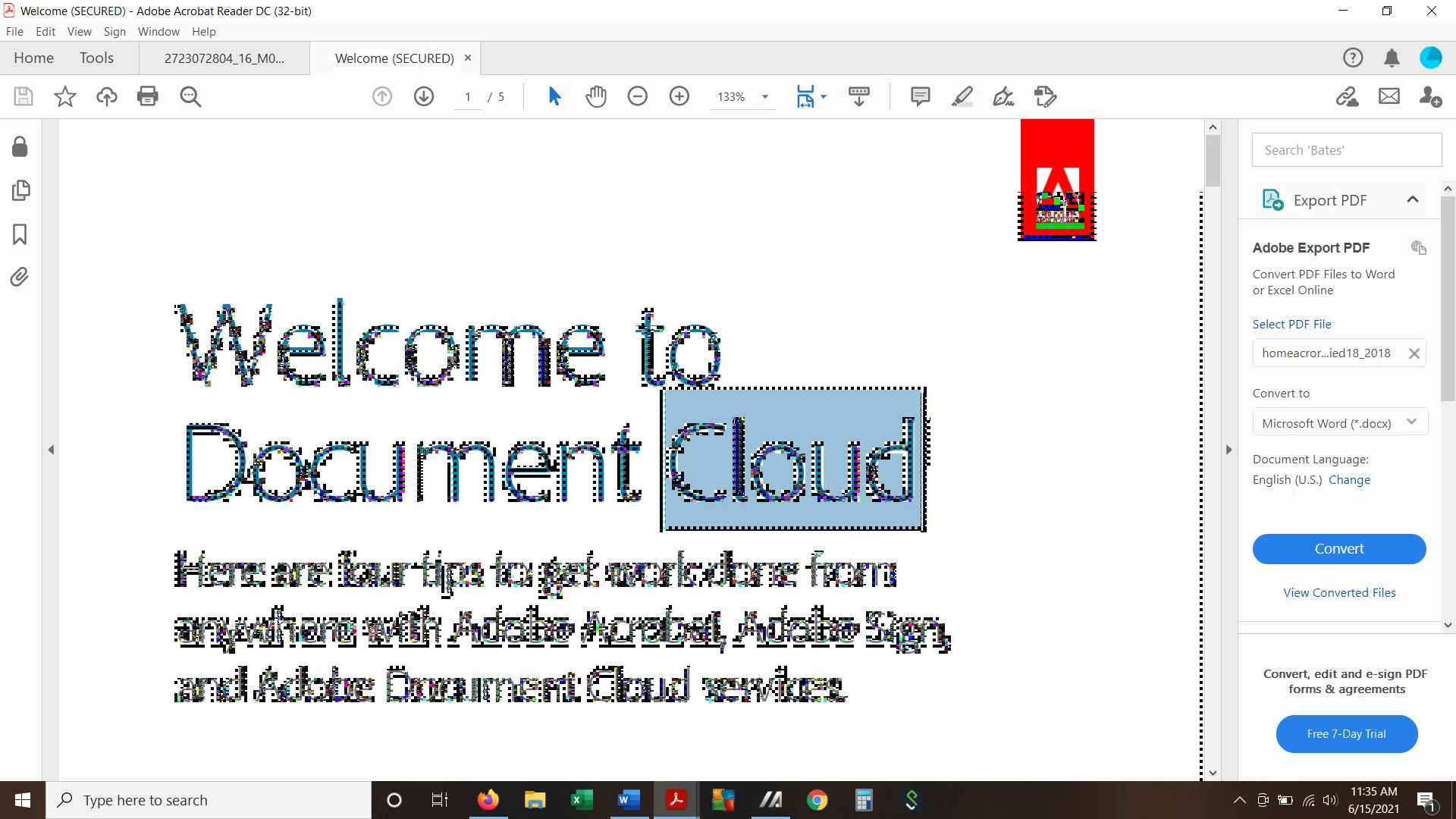Image resolution: width=1456 pixels, height=819 pixels.
Task: Go to next page arrow
Action: coord(424,96)
